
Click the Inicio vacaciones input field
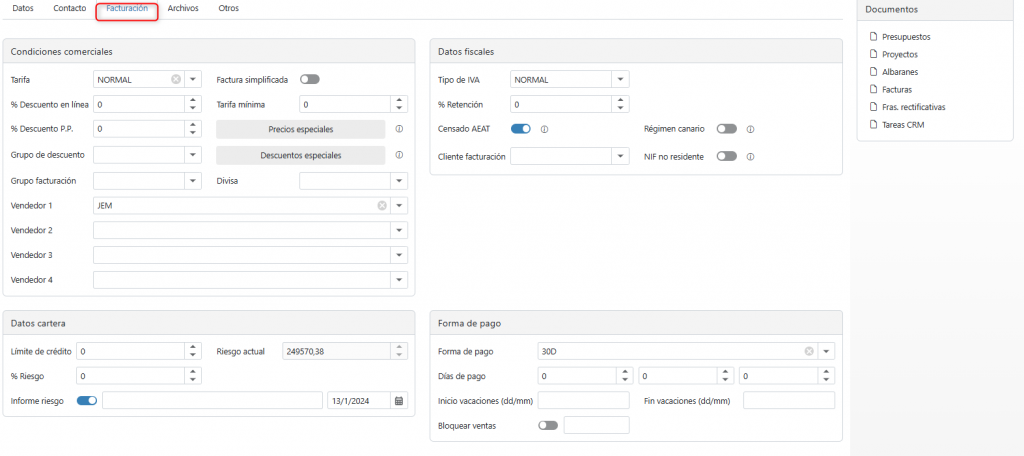click(x=583, y=401)
